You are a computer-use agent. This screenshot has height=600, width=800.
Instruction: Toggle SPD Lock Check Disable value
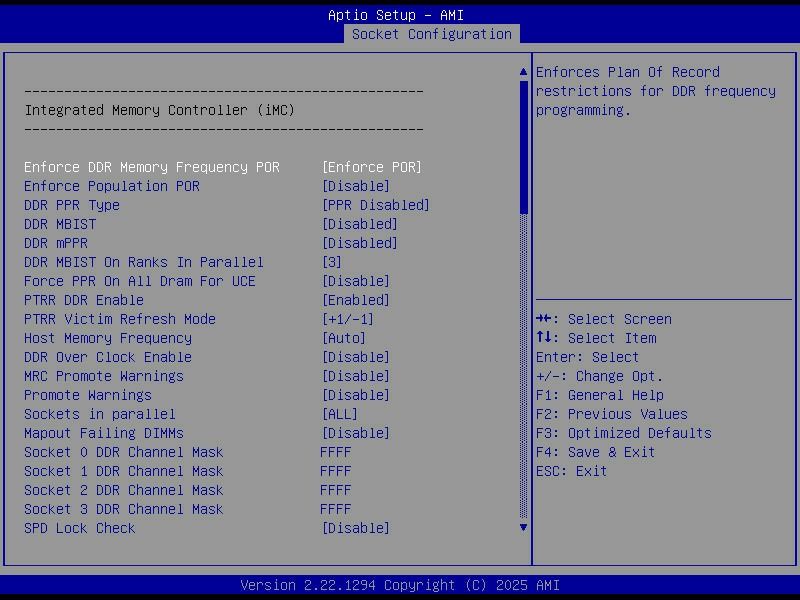coord(356,528)
